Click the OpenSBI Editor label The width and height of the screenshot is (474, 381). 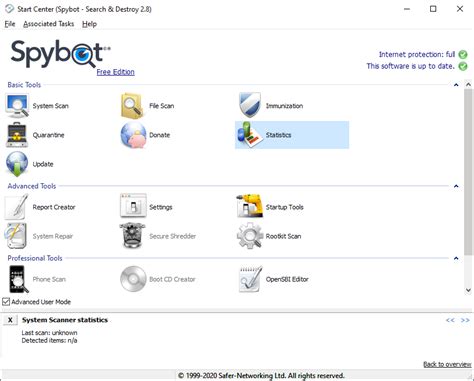[287, 279]
